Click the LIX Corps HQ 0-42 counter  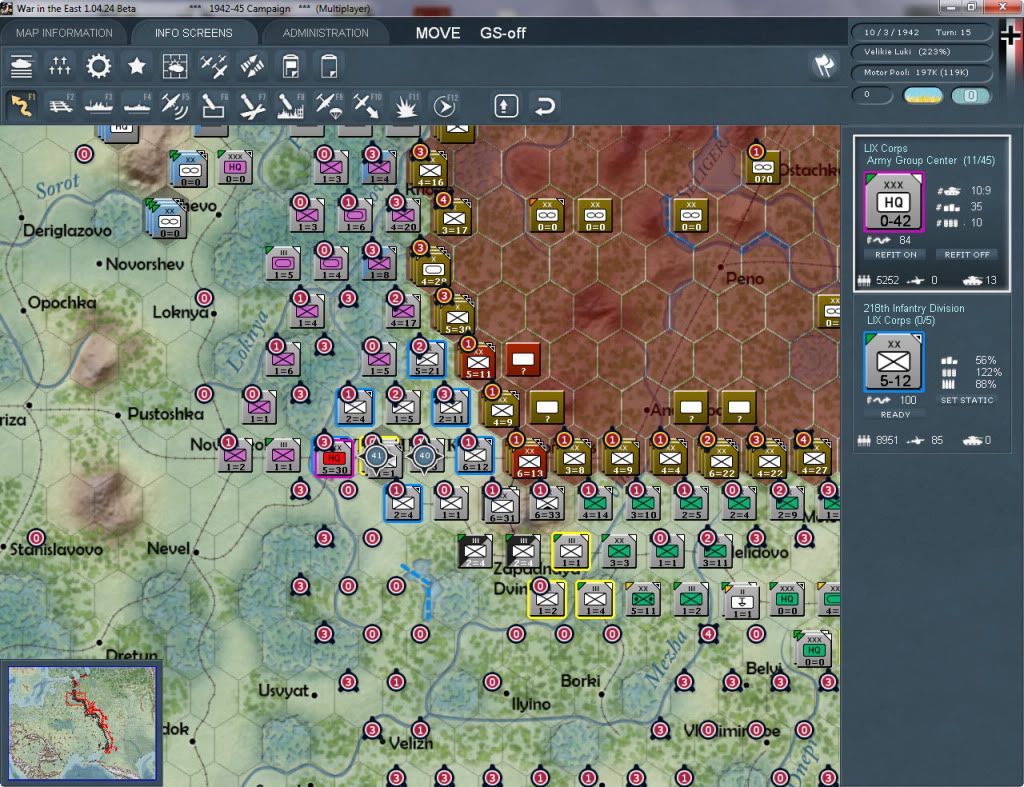click(893, 202)
